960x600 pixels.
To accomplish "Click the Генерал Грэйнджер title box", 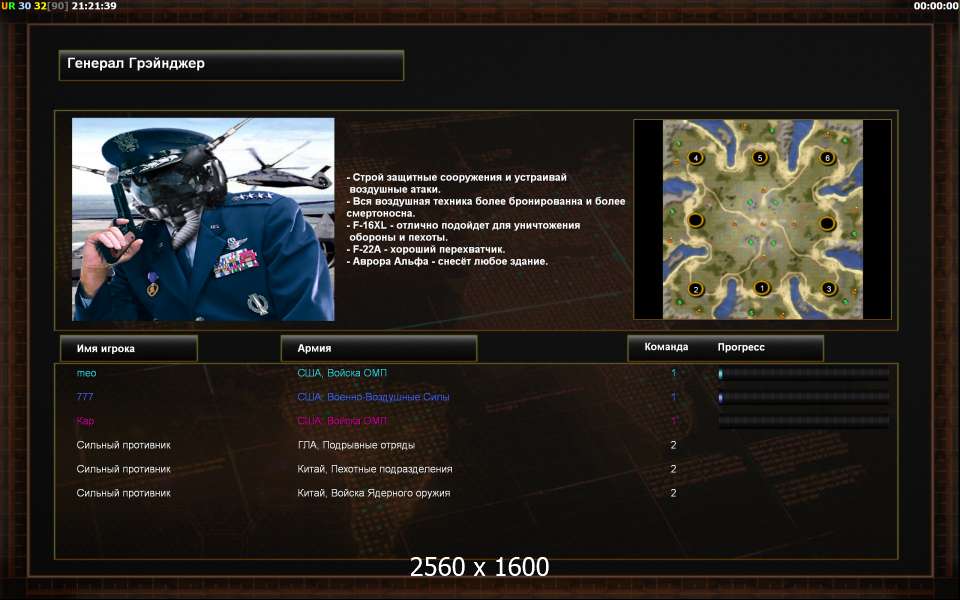I will (231, 66).
